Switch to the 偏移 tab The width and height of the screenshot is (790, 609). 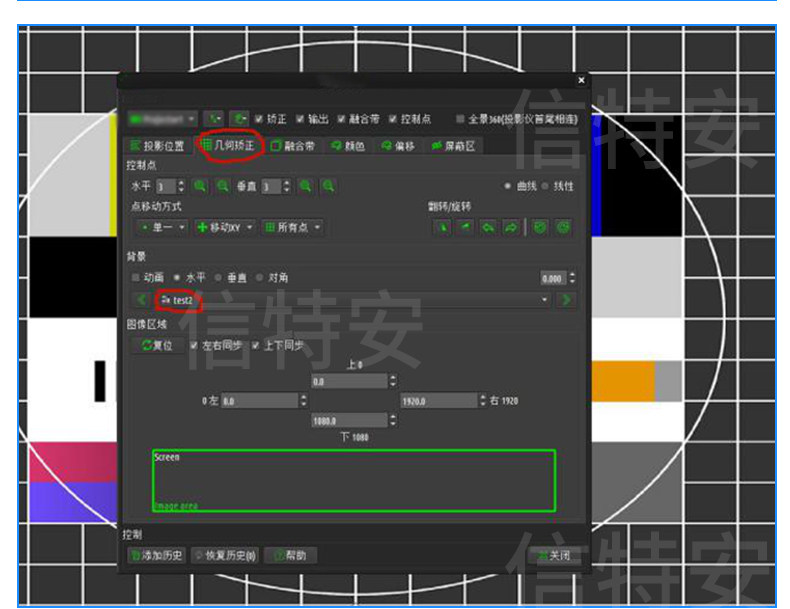[x=398, y=146]
